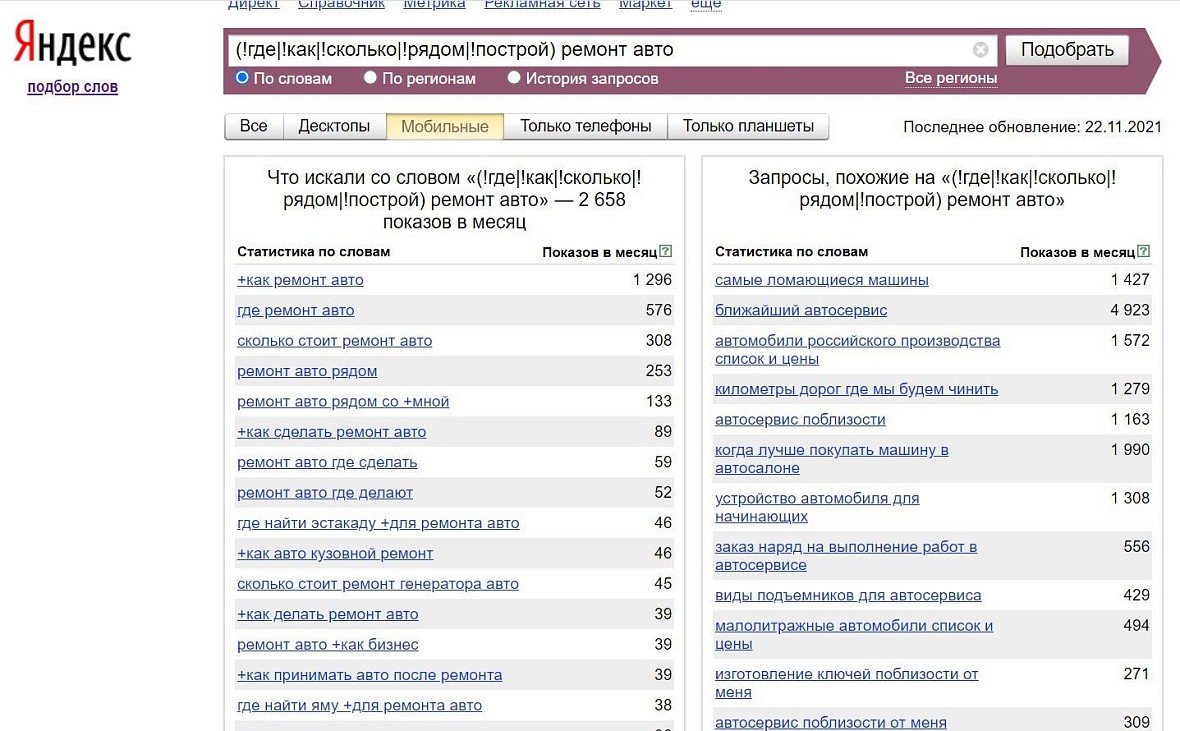Viewport: 1180px width, 731px height.
Task: Open the '+как ремонт авто' query link
Action: pos(300,280)
